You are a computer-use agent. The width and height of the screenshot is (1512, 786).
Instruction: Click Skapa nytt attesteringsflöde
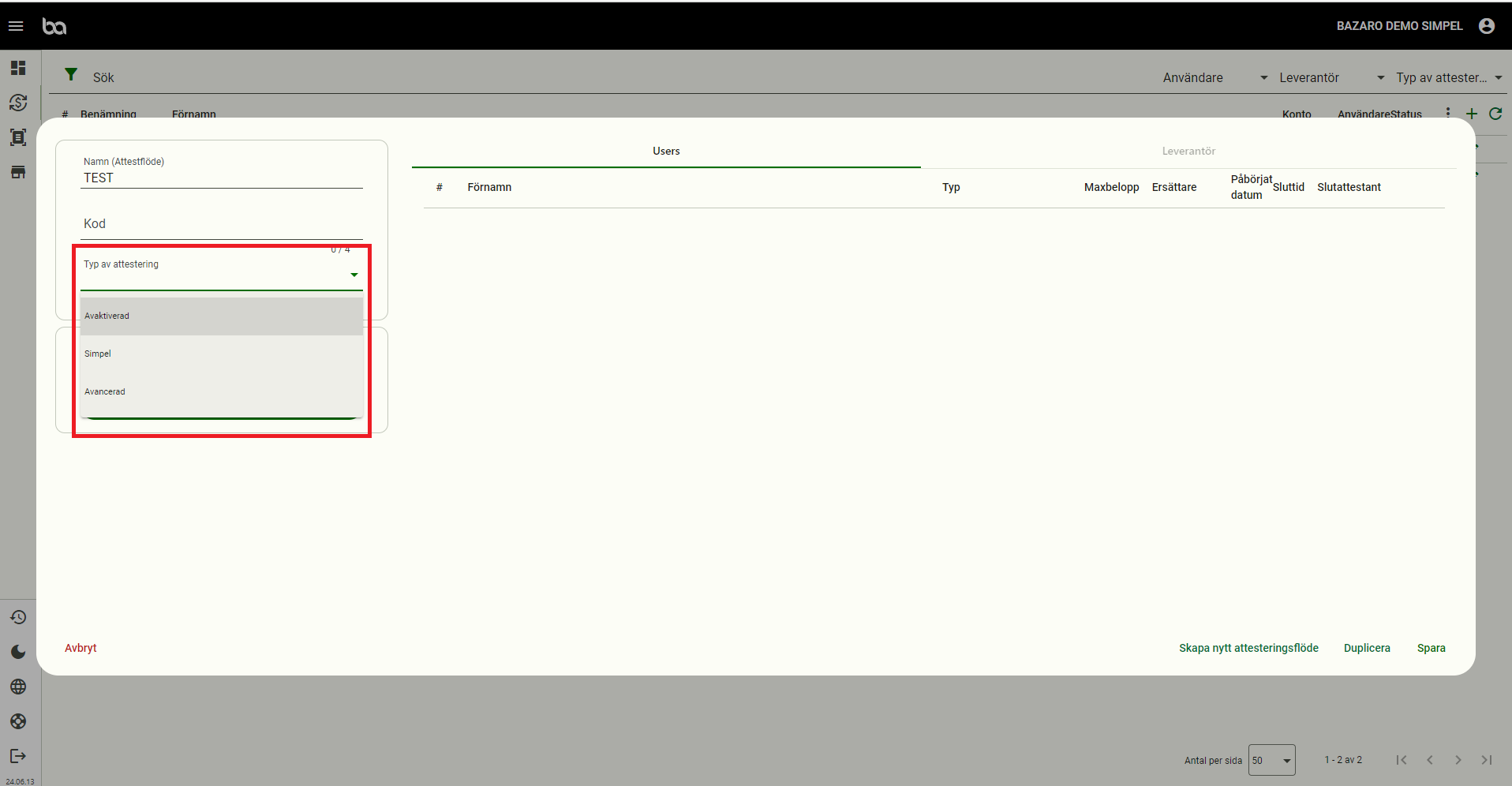[1248, 648]
